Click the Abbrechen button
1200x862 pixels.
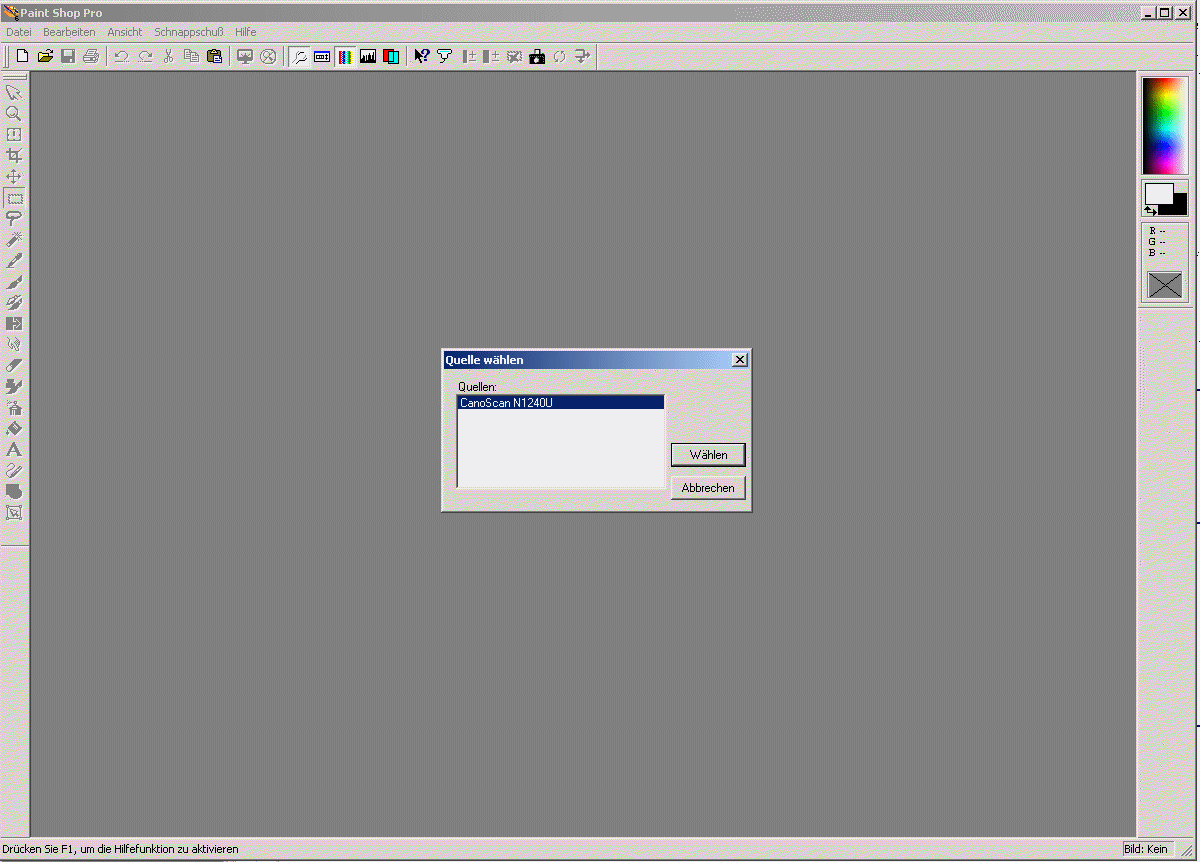point(708,488)
